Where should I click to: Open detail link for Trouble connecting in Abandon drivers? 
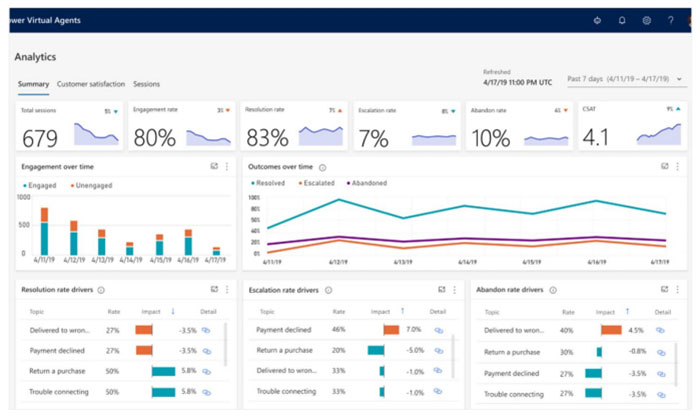(x=661, y=395)
